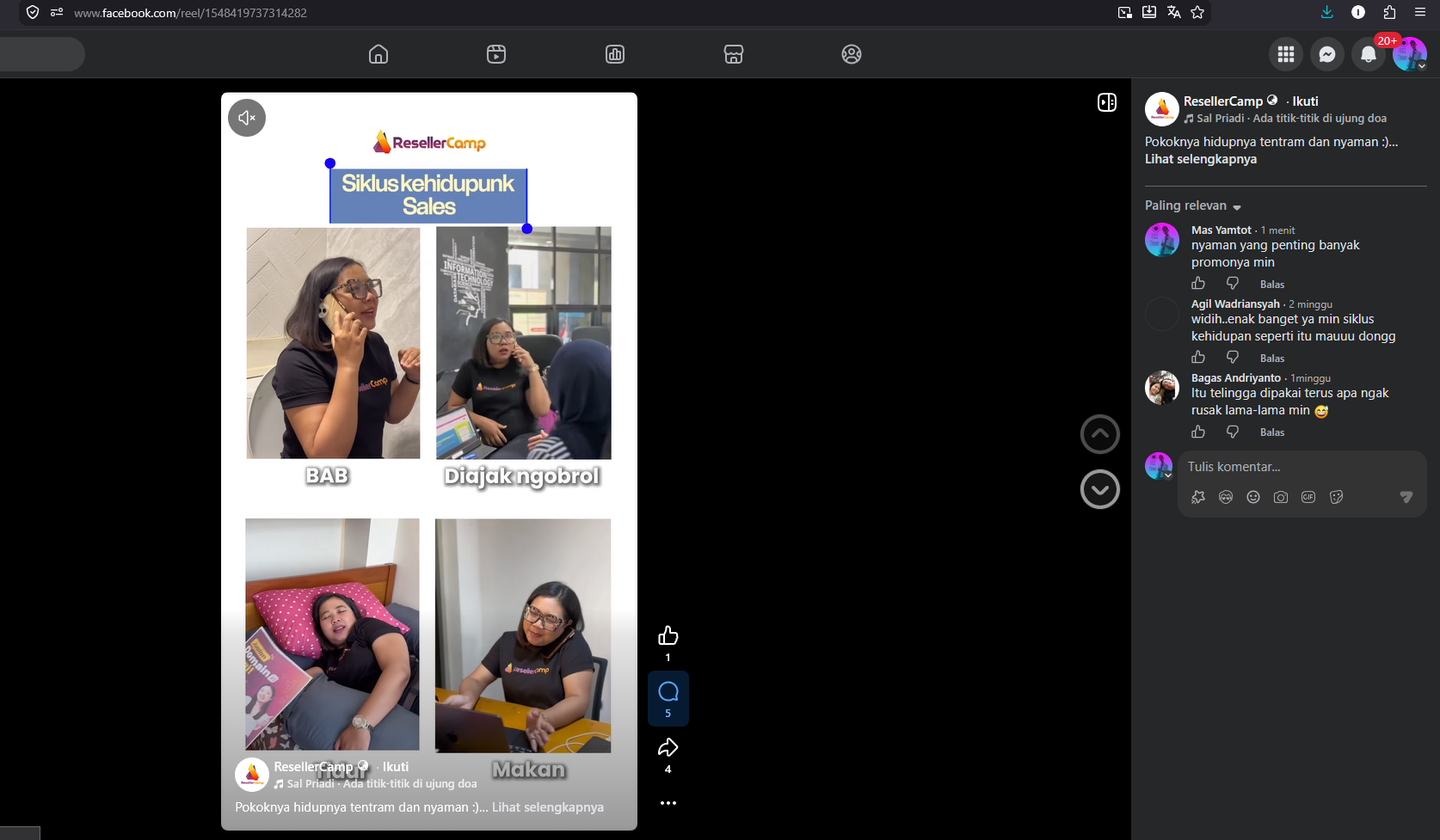Like Mas Yamtot's comment
Viewport: 1440px width, 840px height.
(1198, 284)
